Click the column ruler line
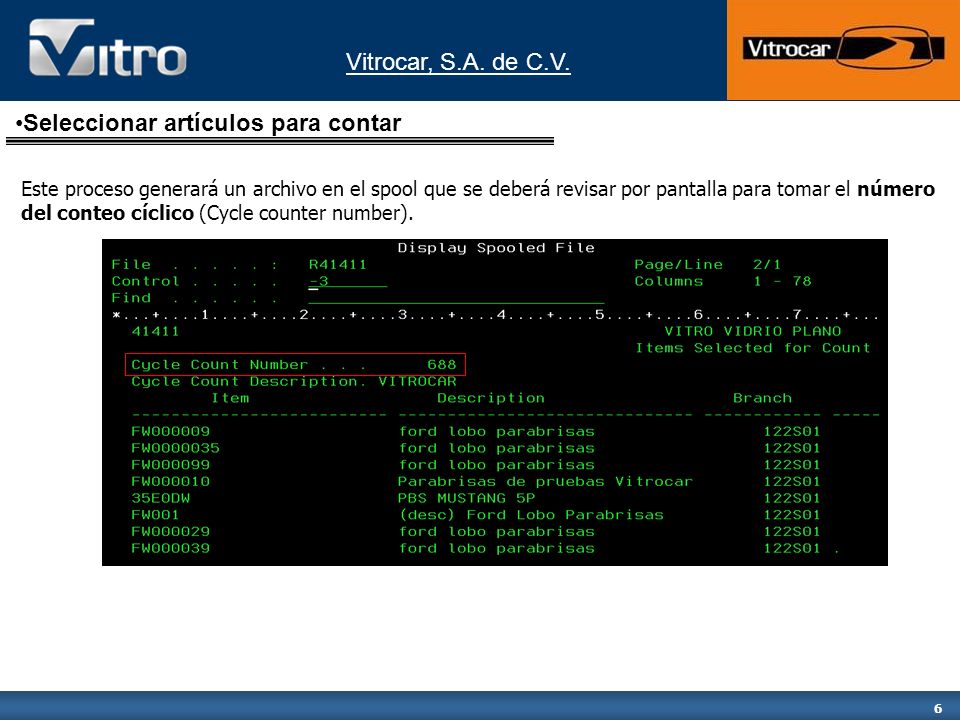 tap(496, 315)
